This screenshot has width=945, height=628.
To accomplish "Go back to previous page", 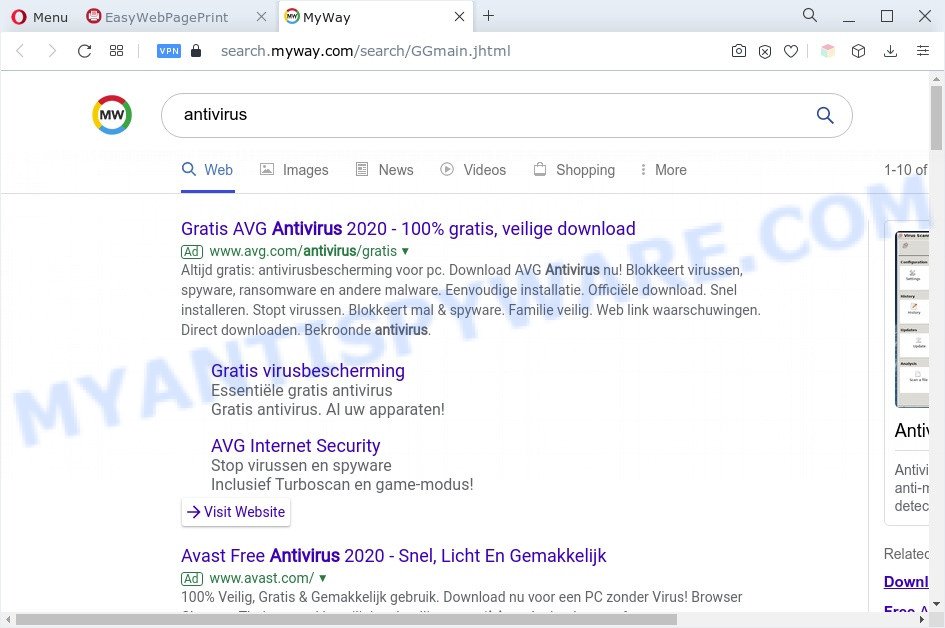I will coord(20,51).
